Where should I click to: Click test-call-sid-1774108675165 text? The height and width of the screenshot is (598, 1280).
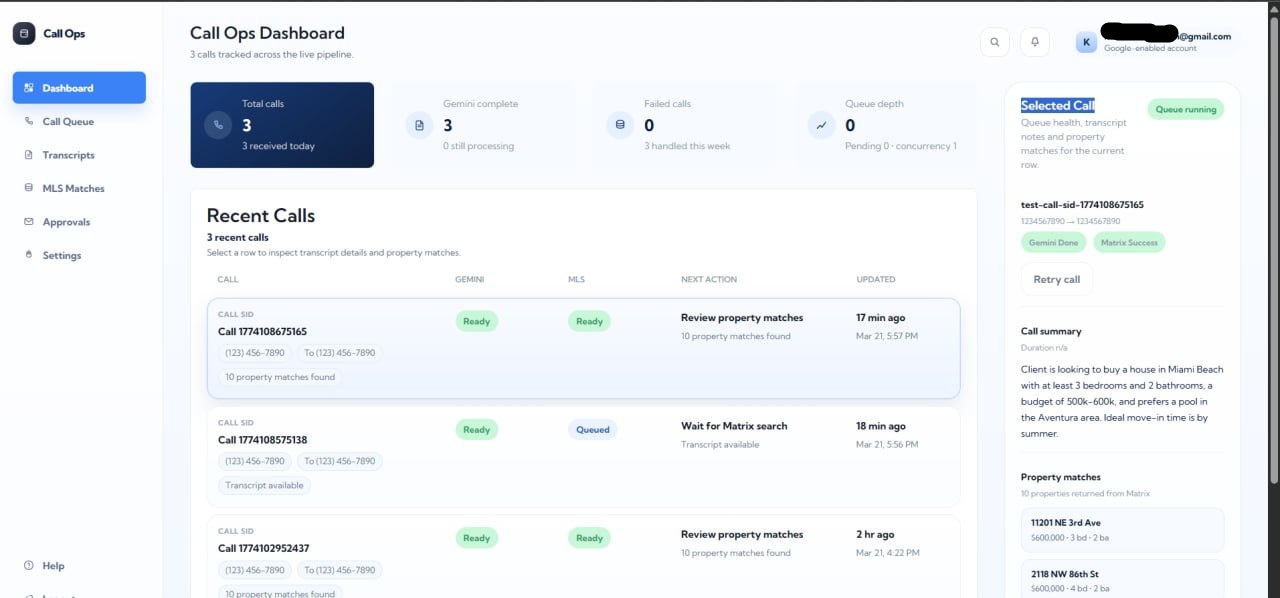(x=1082, y=205)
